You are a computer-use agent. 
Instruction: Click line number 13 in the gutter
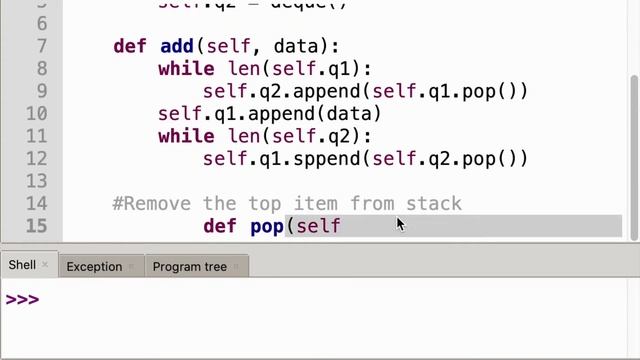click(37, 181)
